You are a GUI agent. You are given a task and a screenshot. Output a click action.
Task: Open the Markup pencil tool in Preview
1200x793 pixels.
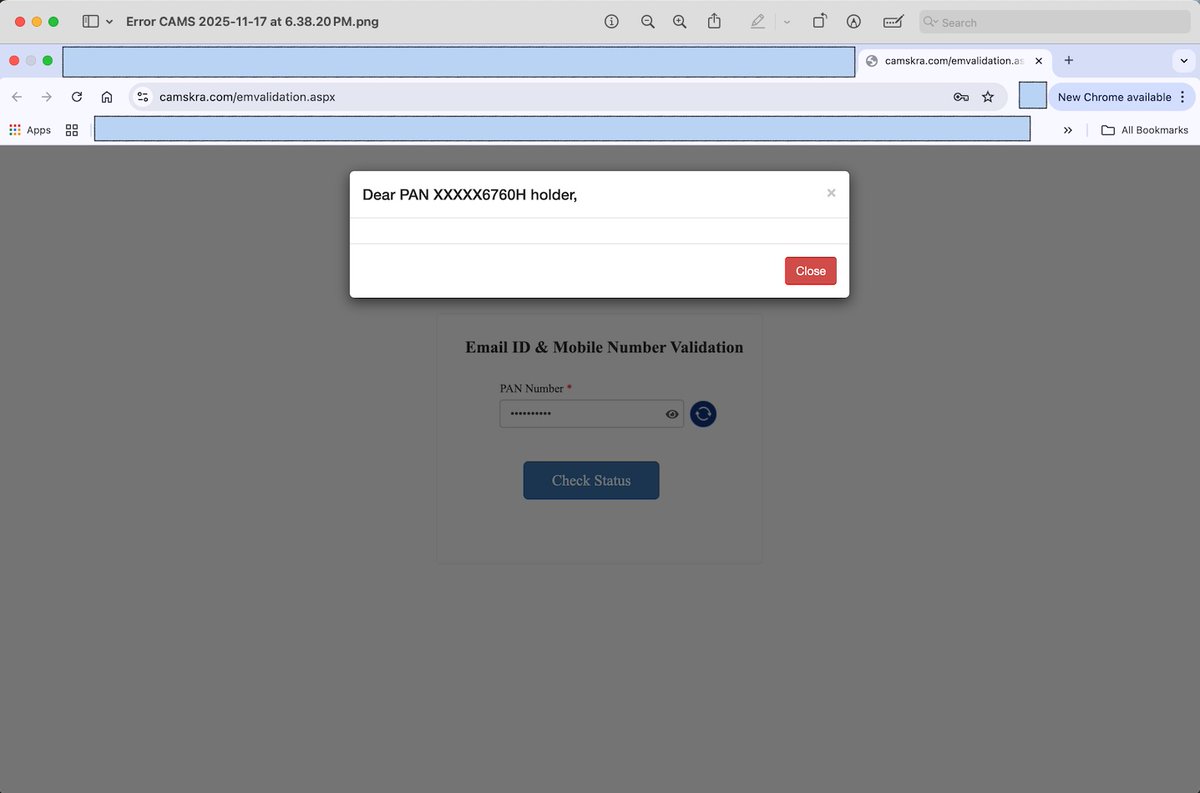pyautogui.click(x=757, y=21)
